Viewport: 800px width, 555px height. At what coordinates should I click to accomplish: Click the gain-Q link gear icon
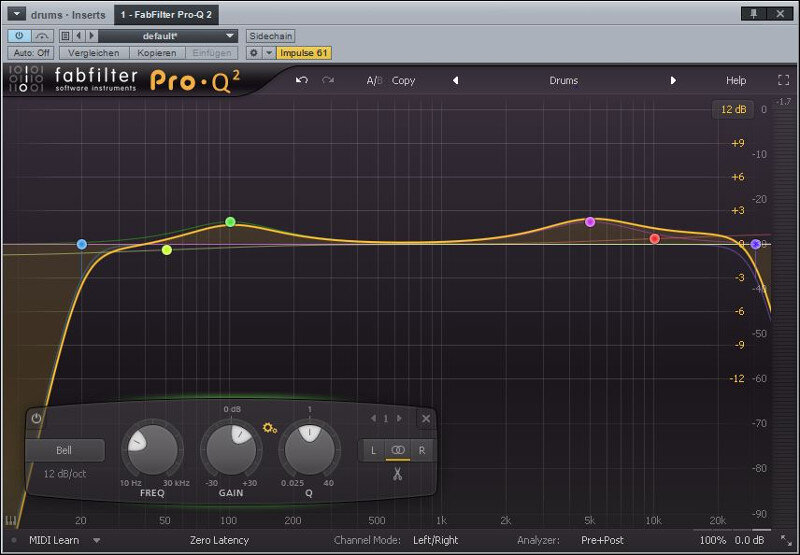point(269,428)
